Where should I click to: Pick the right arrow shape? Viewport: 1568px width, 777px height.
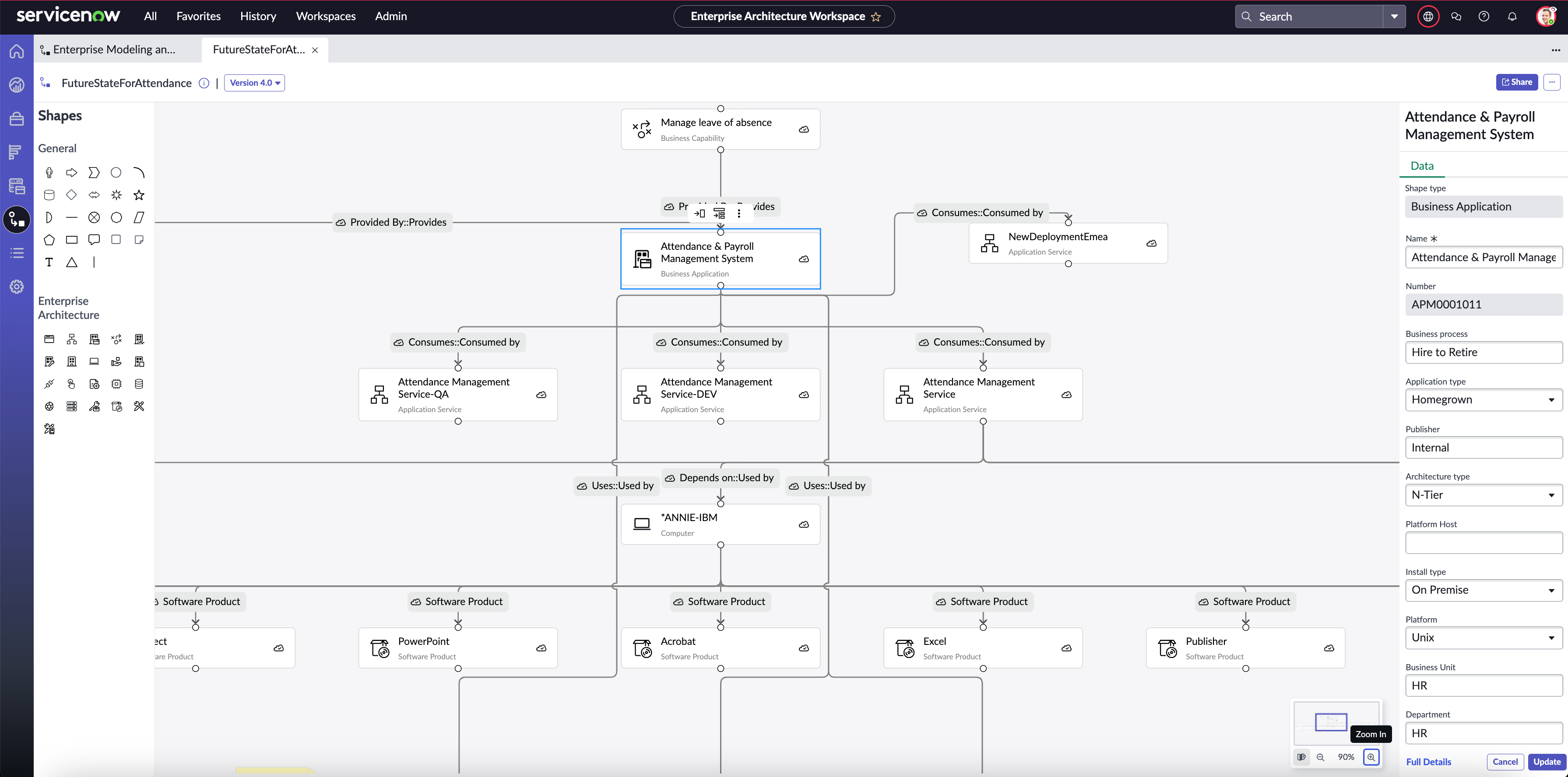72,173
